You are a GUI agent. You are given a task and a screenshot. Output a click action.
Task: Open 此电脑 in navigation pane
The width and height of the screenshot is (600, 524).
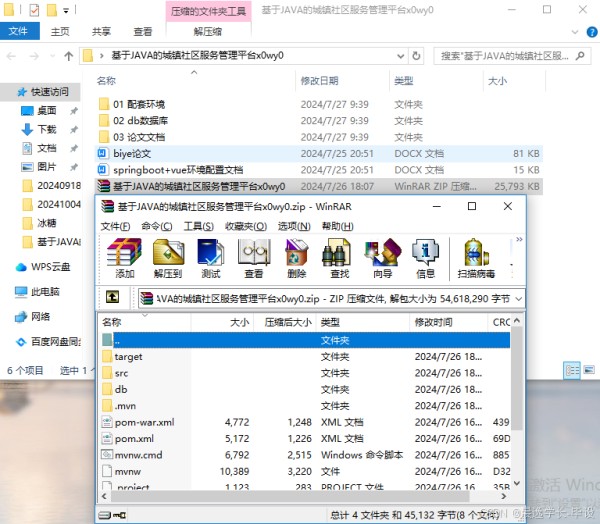pos(38,292)
